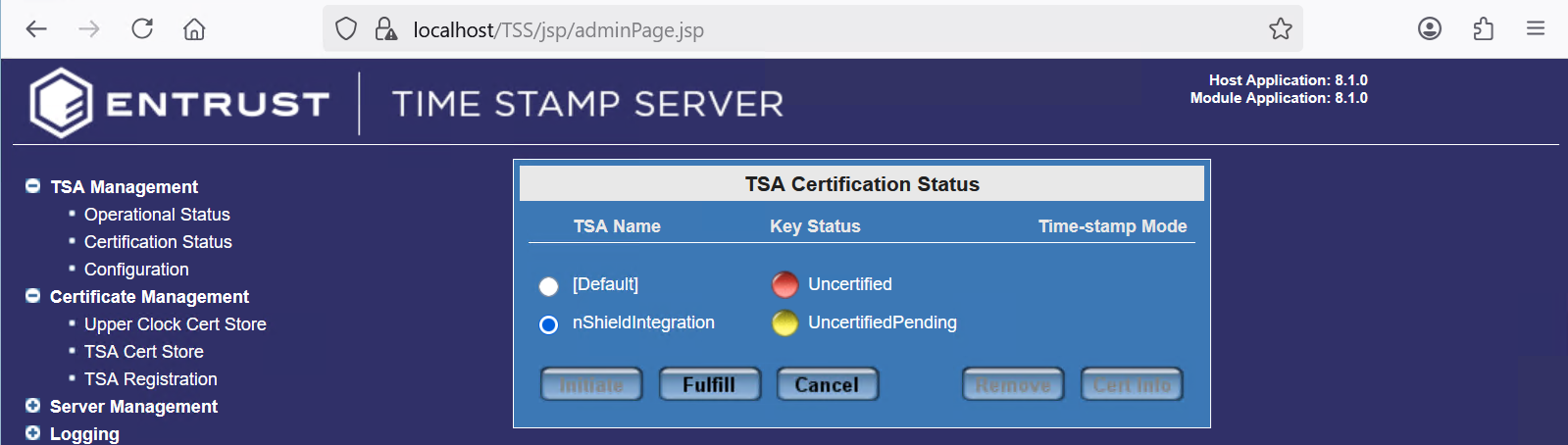Open Certification Status page
Screen dimensions: 1568x445
coord(158,241)
